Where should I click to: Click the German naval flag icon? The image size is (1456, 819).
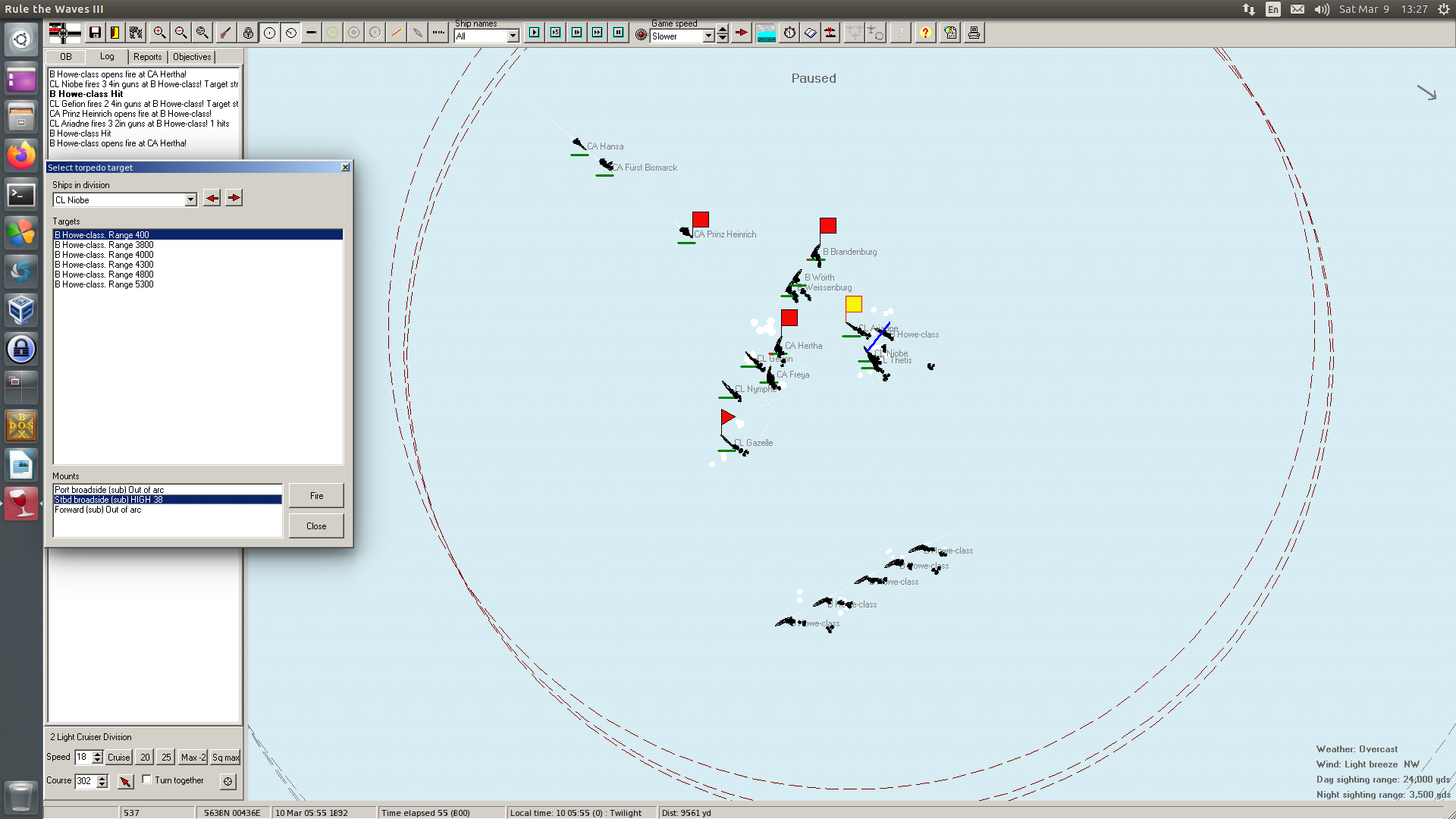64,33
